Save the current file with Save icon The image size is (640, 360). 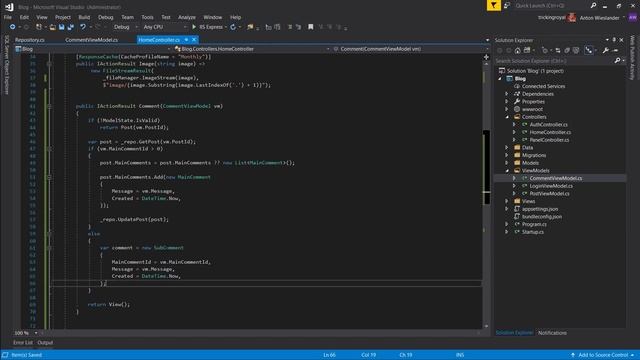[x=62, y=27]
